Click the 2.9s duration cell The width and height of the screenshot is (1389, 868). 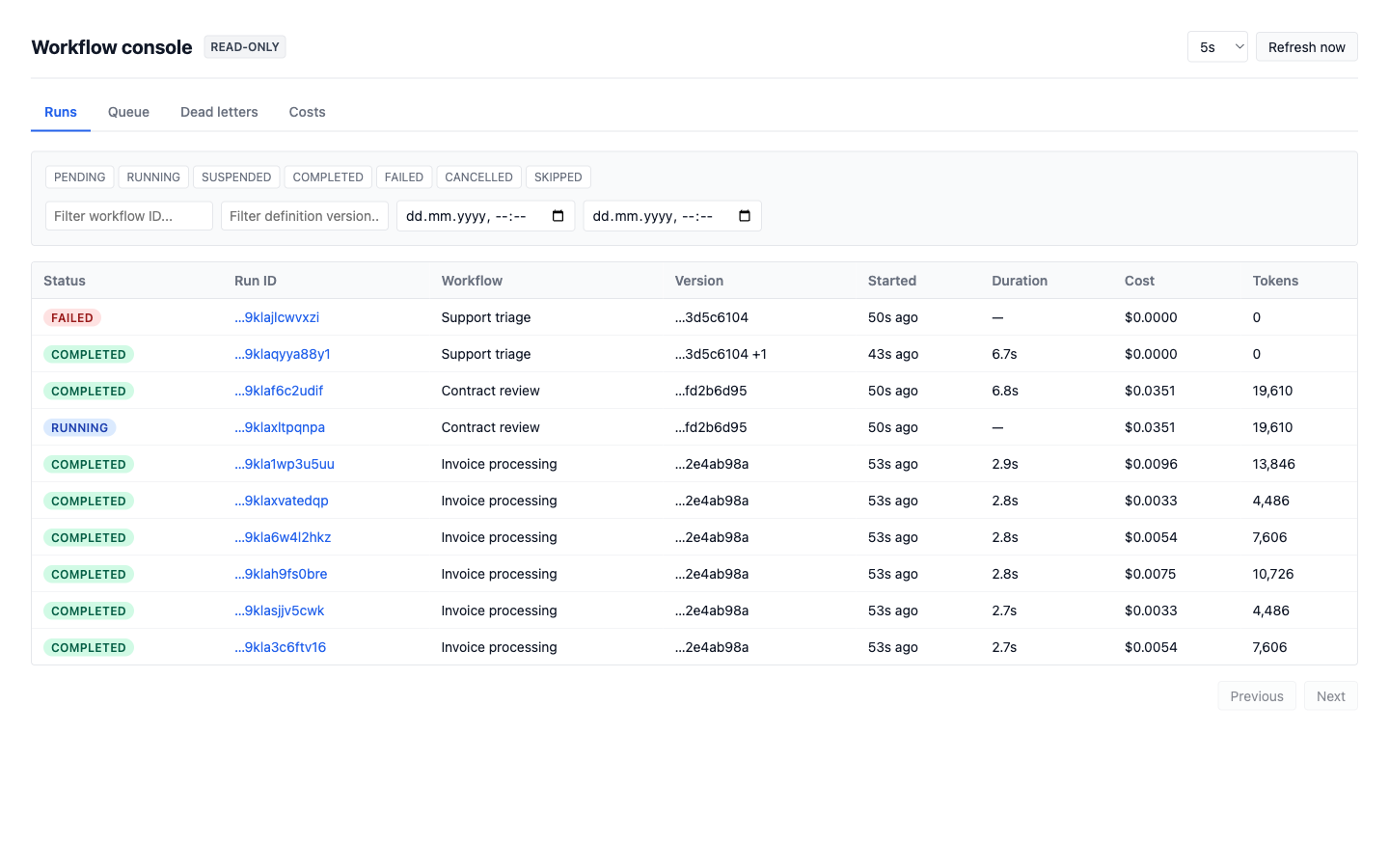[1004, 464]
